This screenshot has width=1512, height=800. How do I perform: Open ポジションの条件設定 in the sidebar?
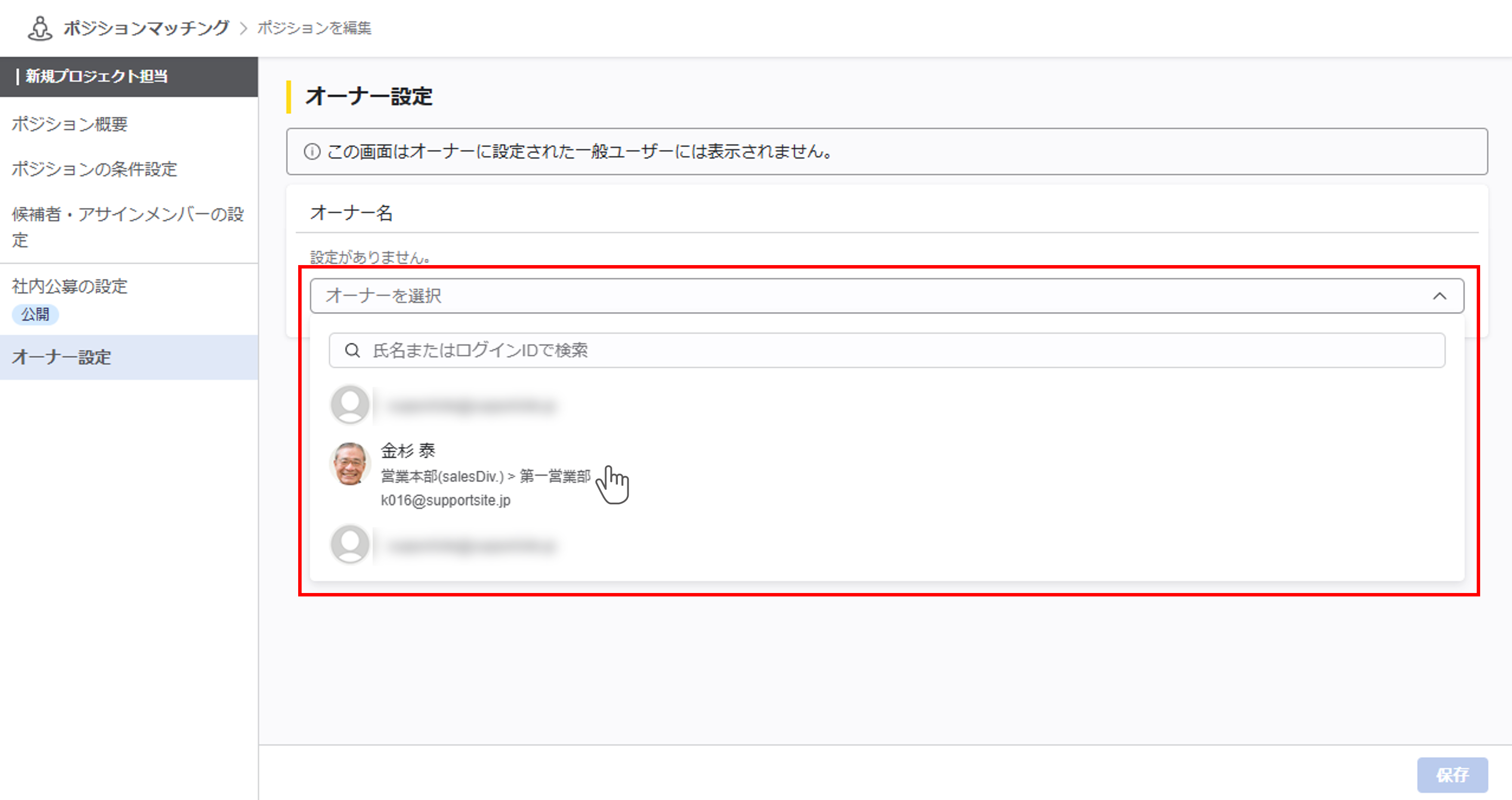click(x=95, y=169)
